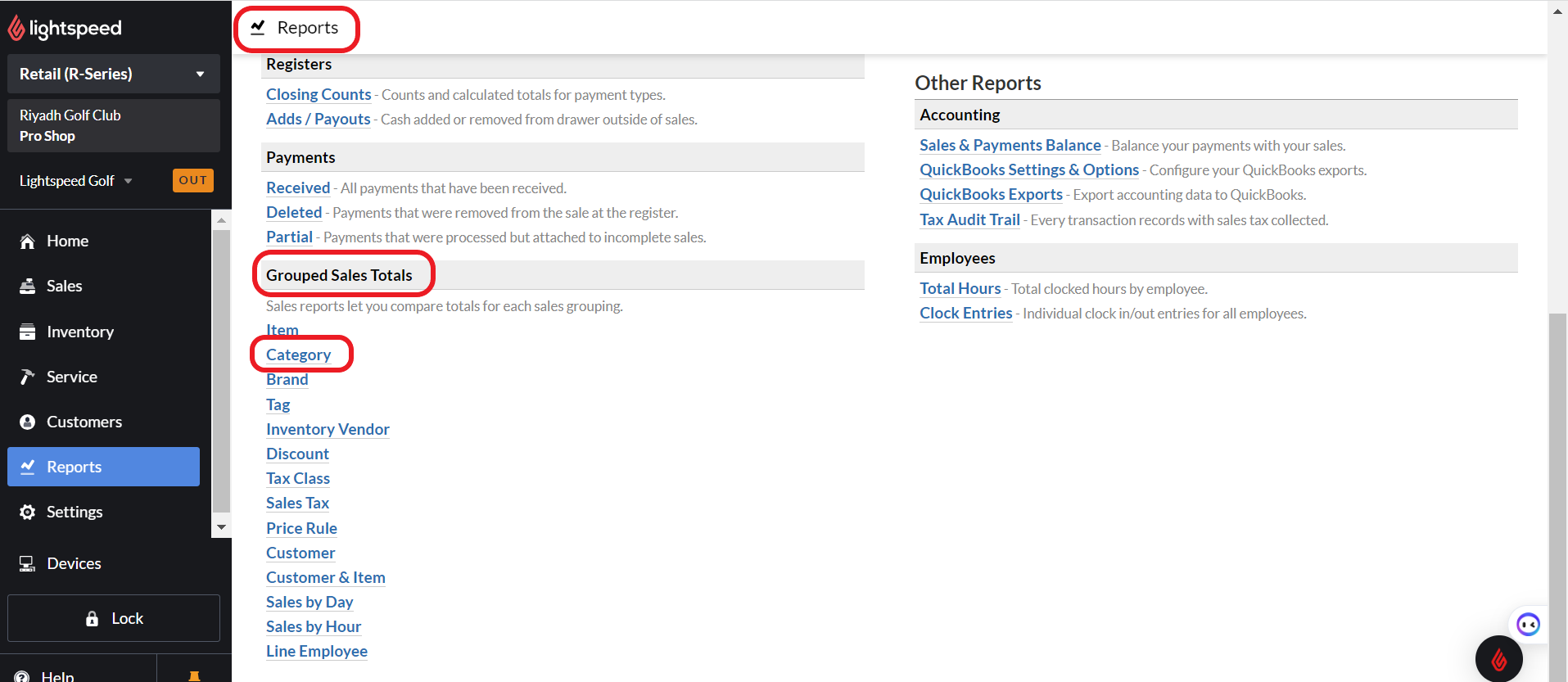Click the padlock icon on Lock button
Screen dimensions: 1568x682
pyautogui.click(x=92, y=619)
